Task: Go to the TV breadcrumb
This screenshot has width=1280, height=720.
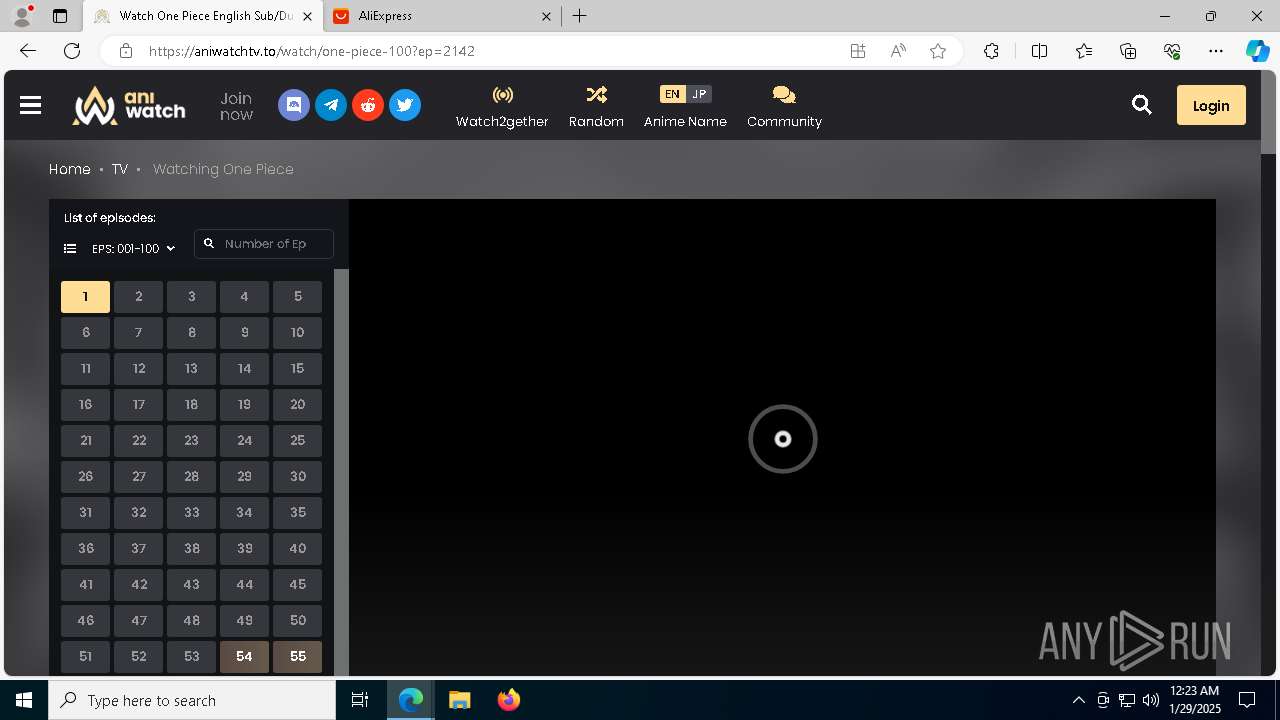Action: (119, 169)
